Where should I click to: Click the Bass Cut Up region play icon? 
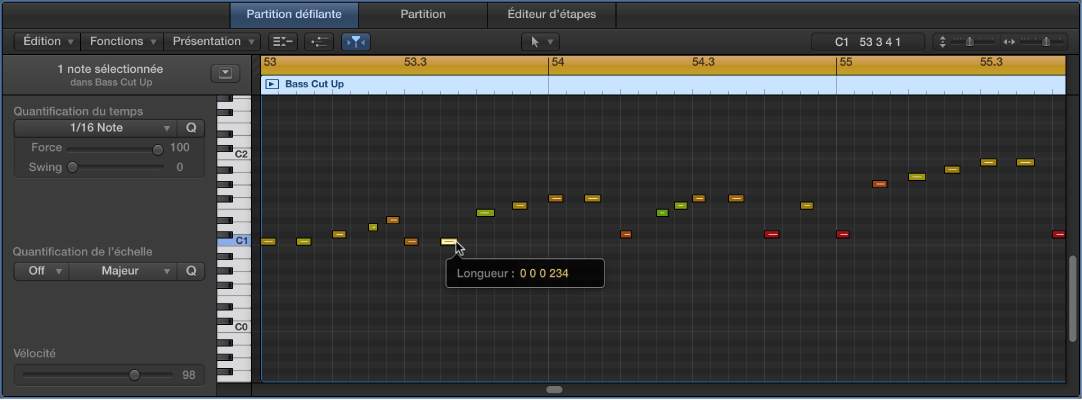pos(273,84)
